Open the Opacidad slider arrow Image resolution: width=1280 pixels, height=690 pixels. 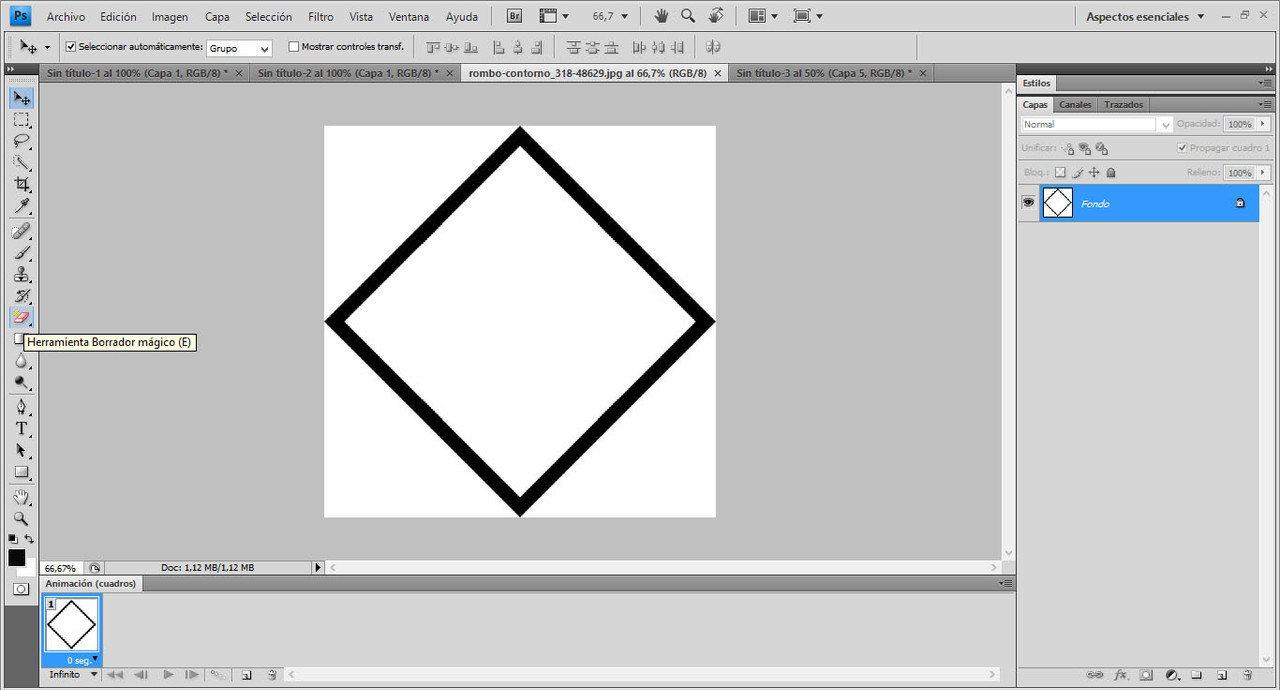tap(1263, 124)
